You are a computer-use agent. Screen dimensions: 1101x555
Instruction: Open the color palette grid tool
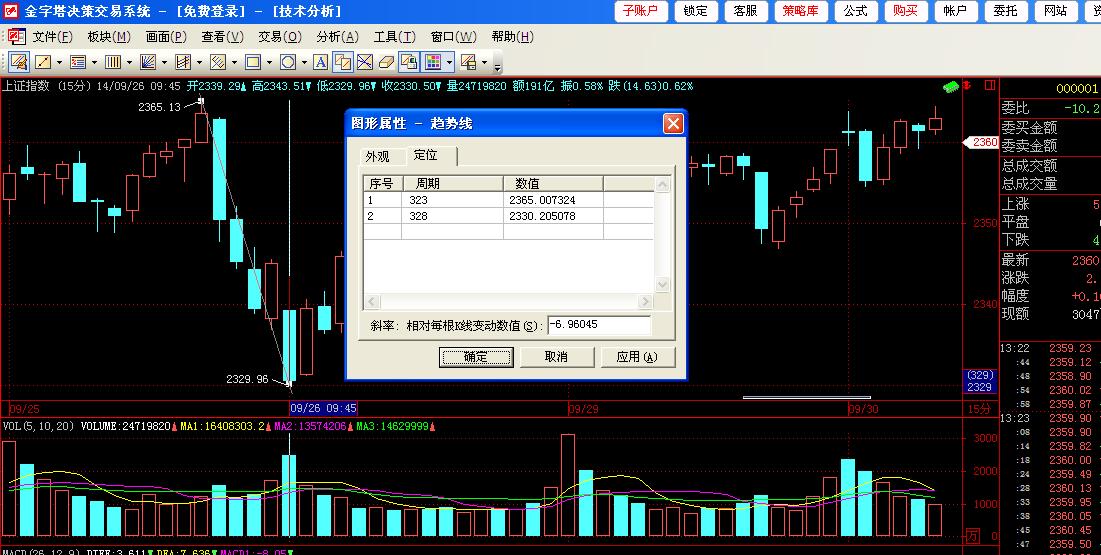[433, 62]
